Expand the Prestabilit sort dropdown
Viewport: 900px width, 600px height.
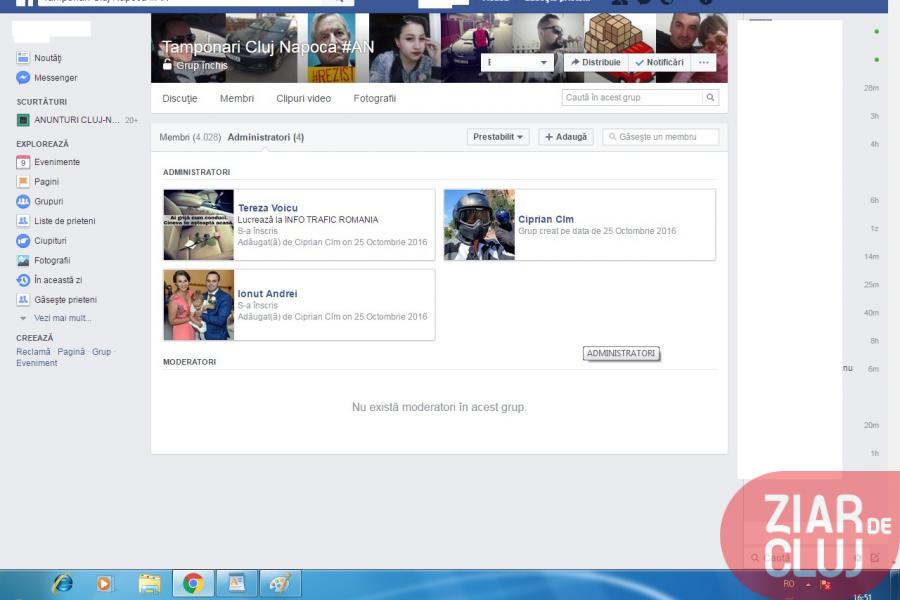click(498, 137)
